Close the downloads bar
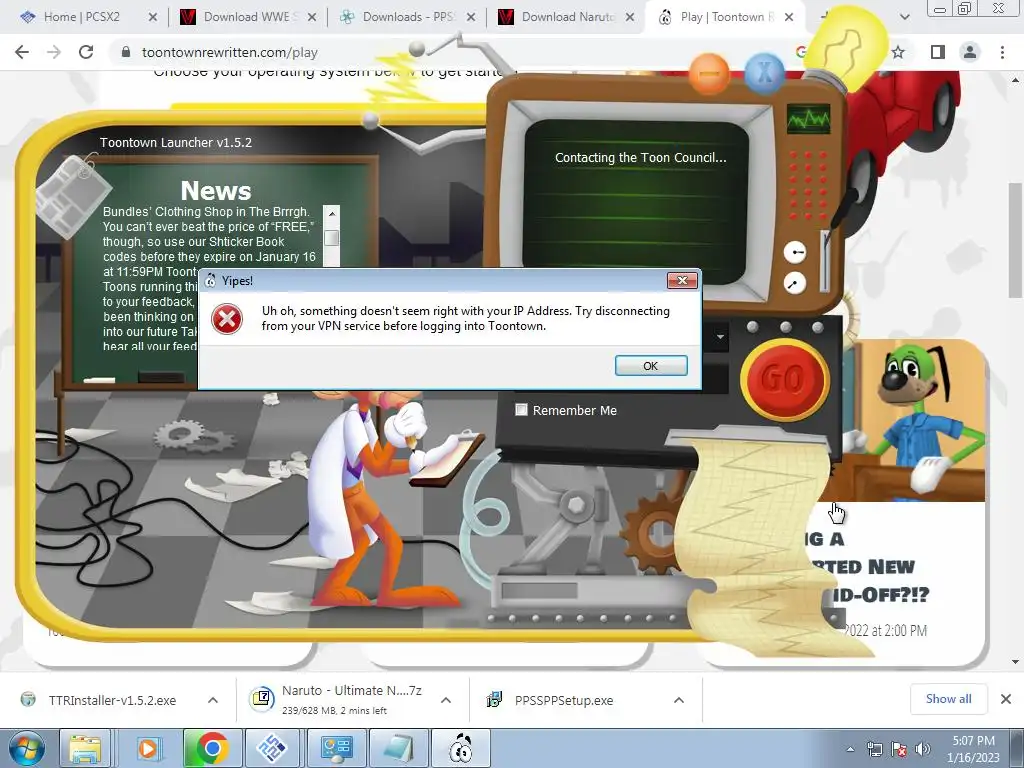 coord(1006,699)
